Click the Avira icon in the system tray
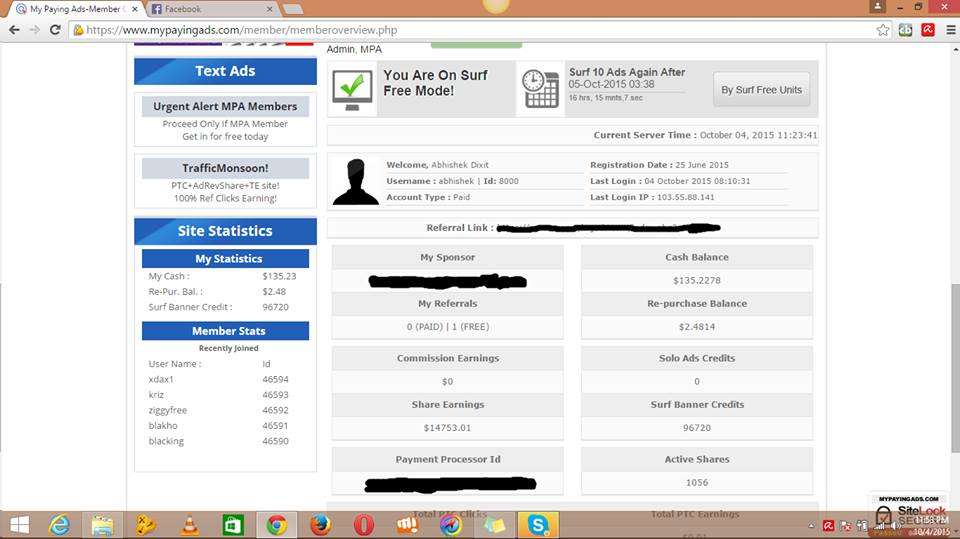The height and width of the screenshot is (539, 960). 828,526
